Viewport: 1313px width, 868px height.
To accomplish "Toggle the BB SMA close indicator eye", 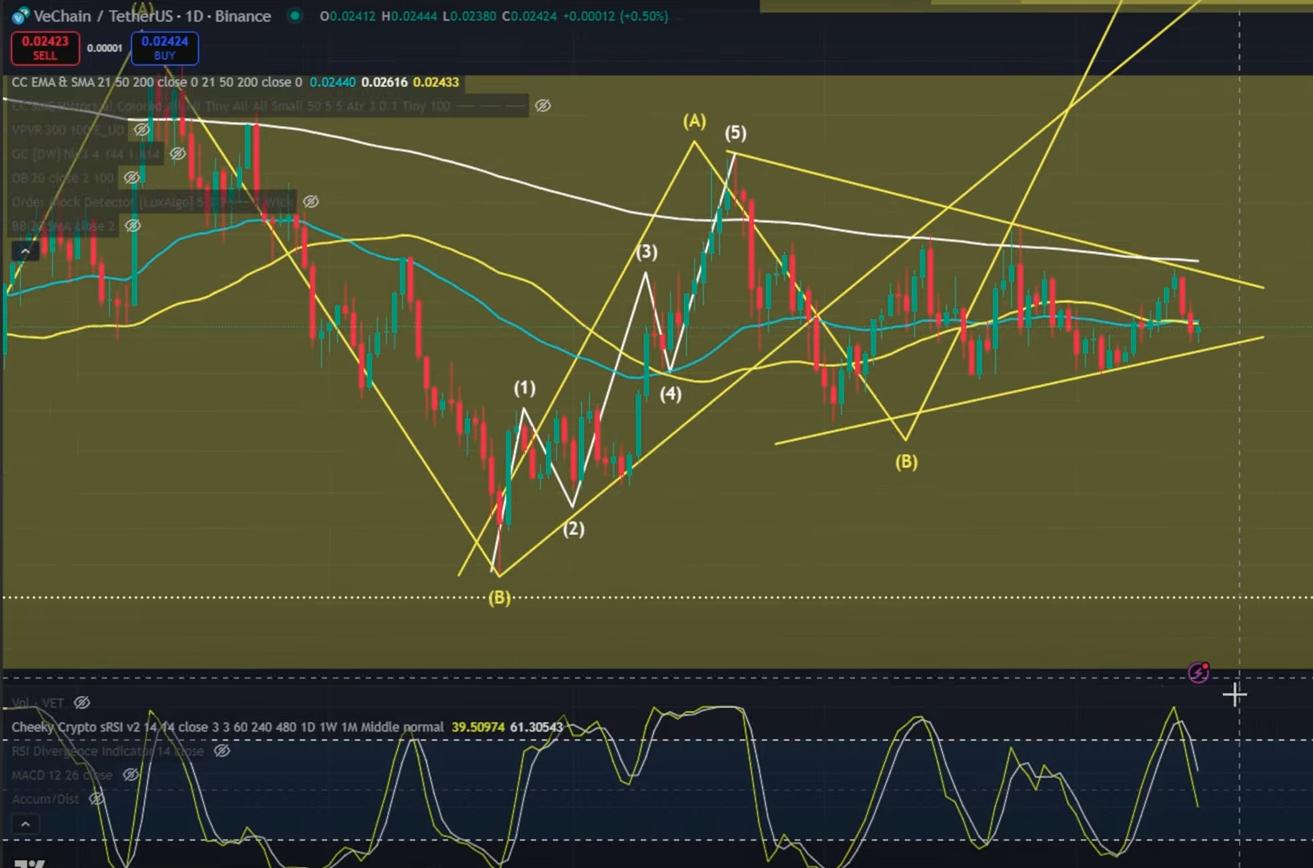I will (x=132, y=226).
